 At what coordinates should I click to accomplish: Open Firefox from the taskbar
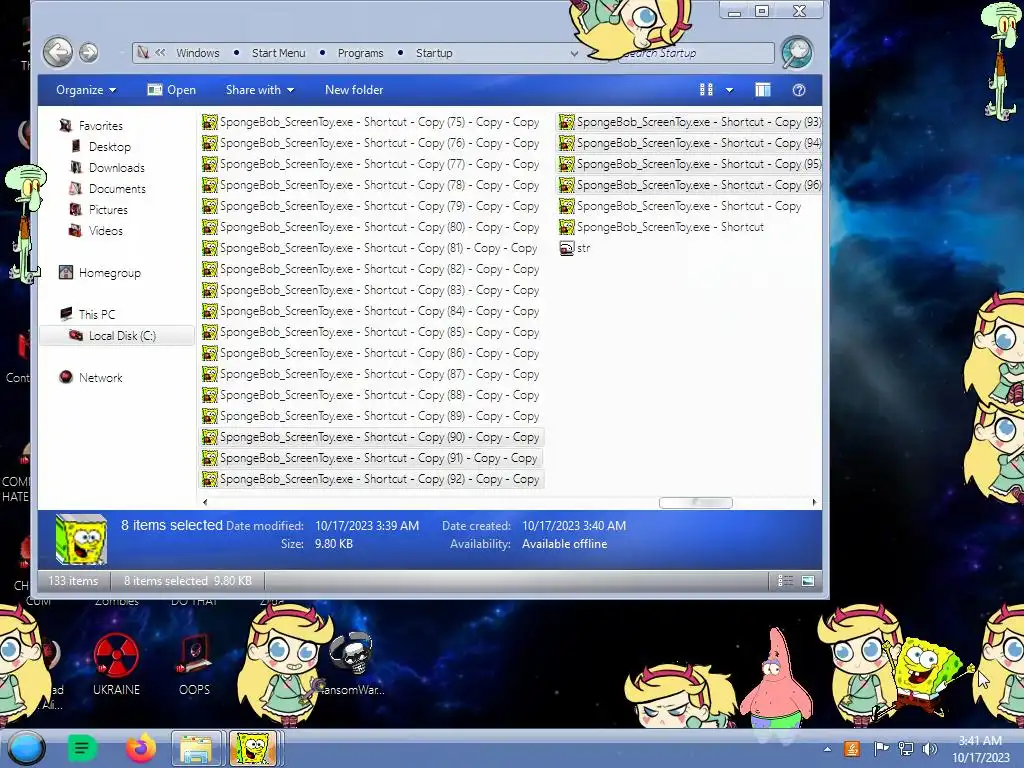(141, 748)
